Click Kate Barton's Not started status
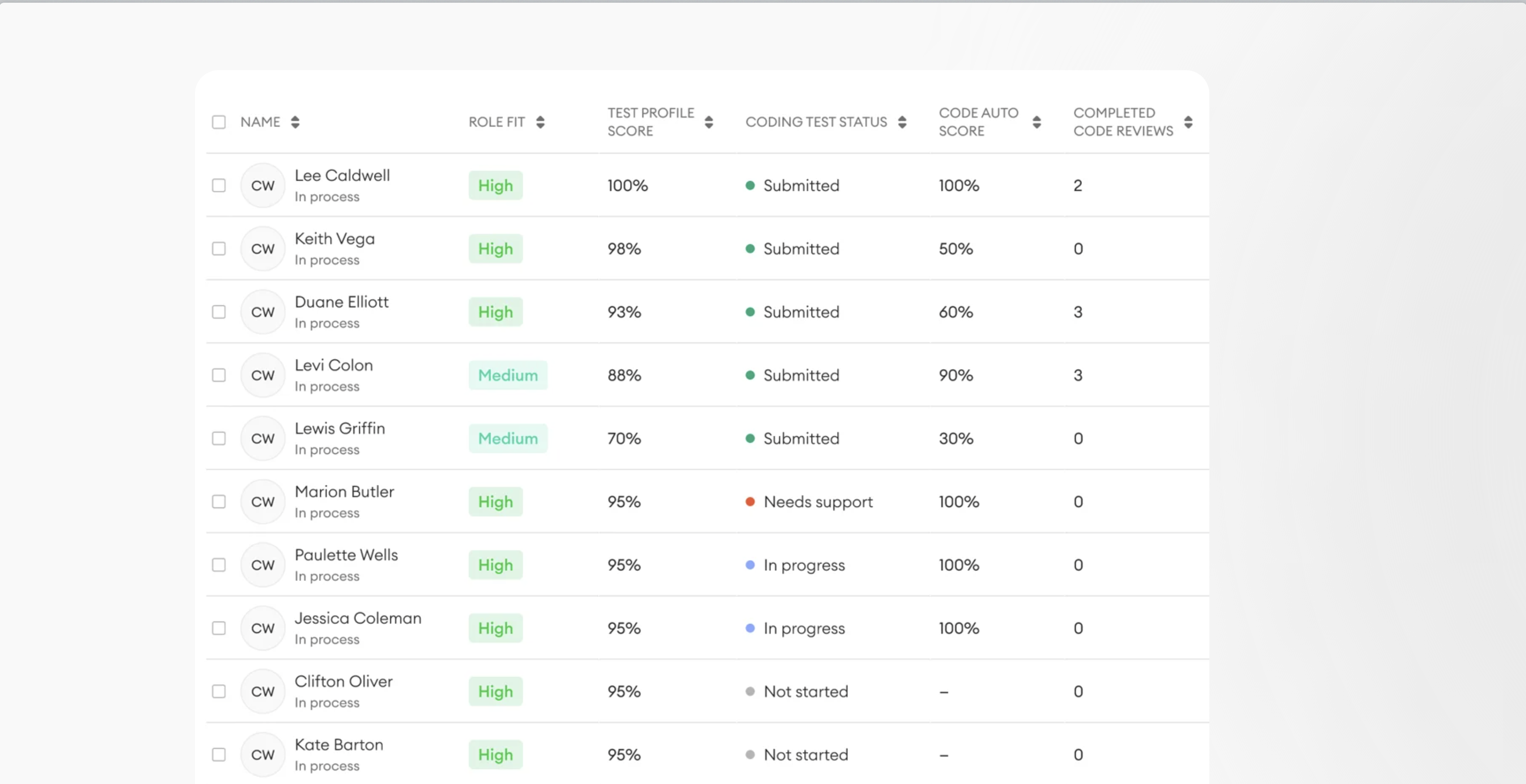The image size is (1526, 784). coord(797,755)
